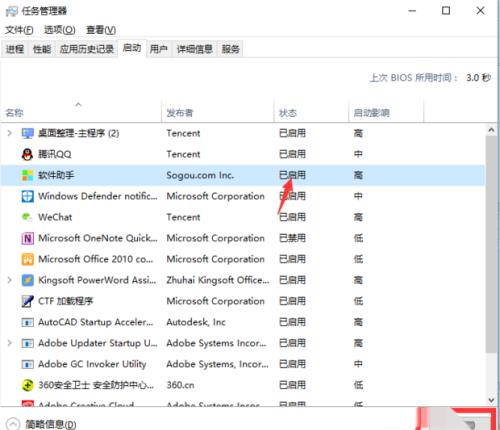Click the Kingsoft PowerWord icon
500x430 pixels.
coord(27,280)
